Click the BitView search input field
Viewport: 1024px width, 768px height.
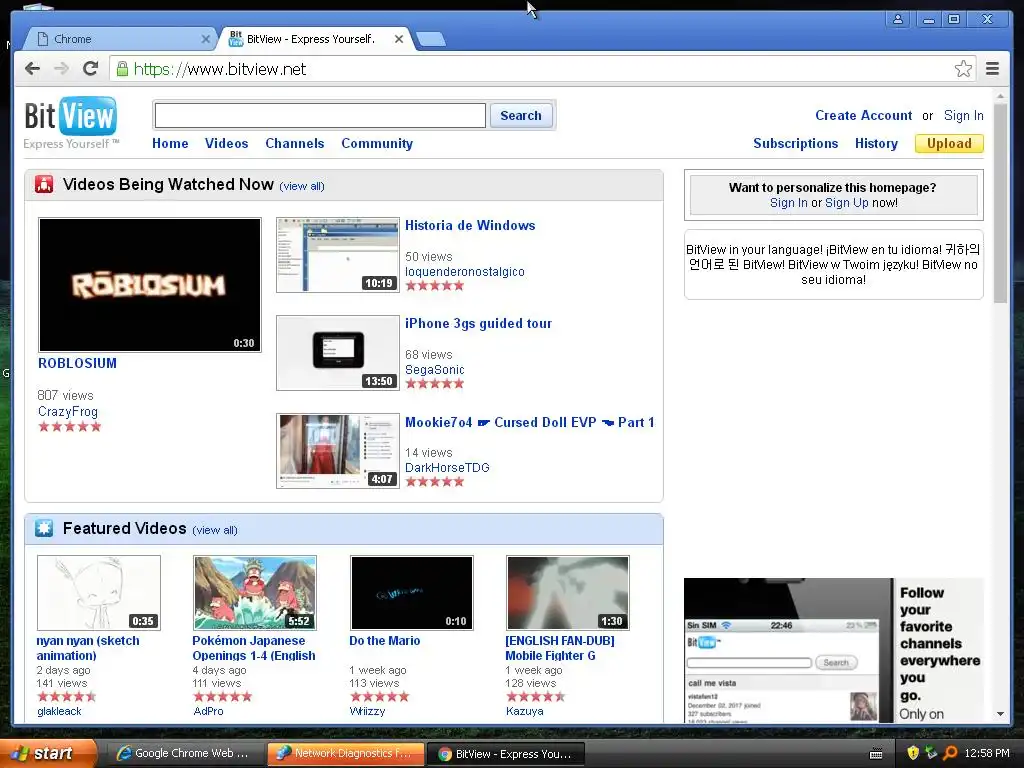click(x=320, y=116)
